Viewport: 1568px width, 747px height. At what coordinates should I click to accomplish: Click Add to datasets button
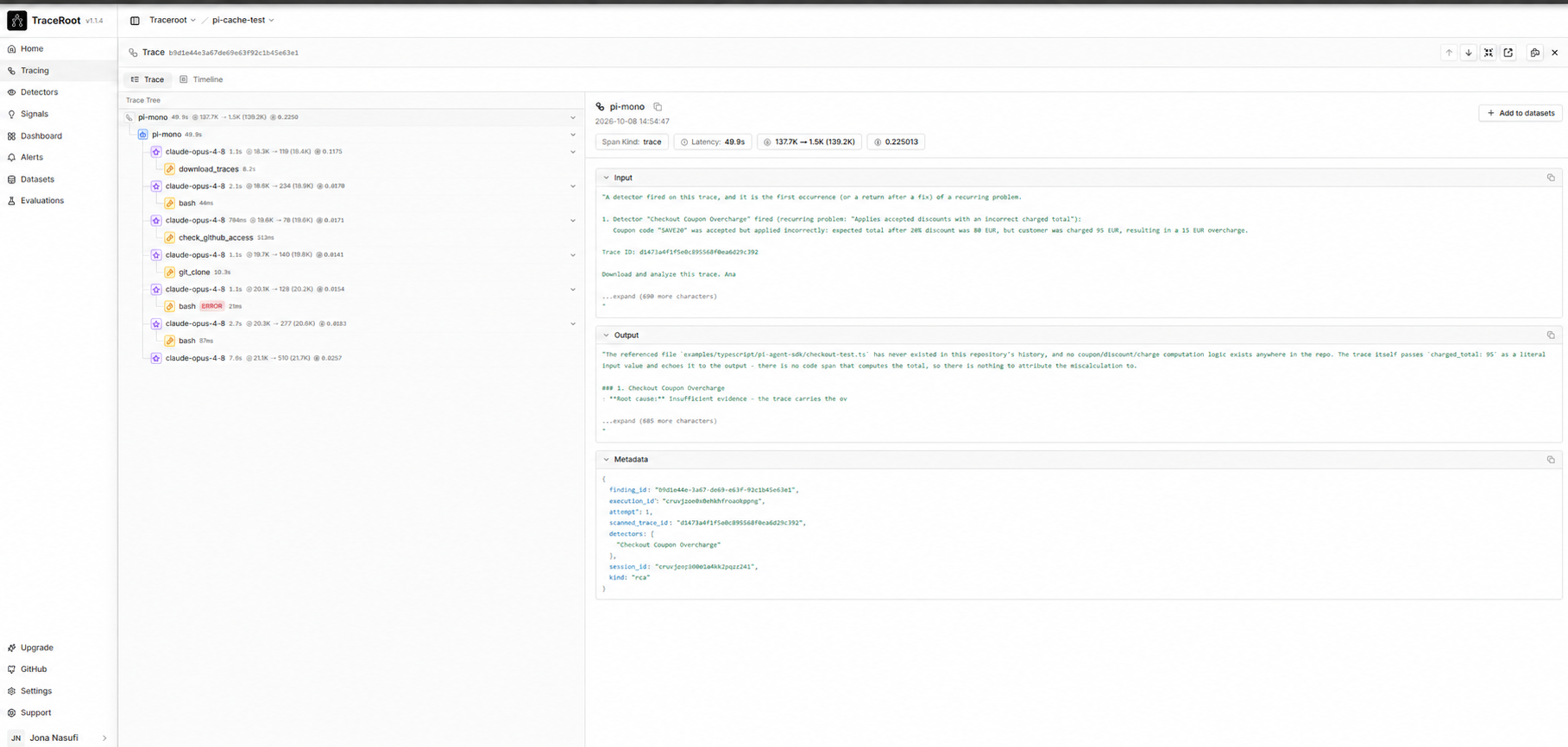click(1521, 113)
